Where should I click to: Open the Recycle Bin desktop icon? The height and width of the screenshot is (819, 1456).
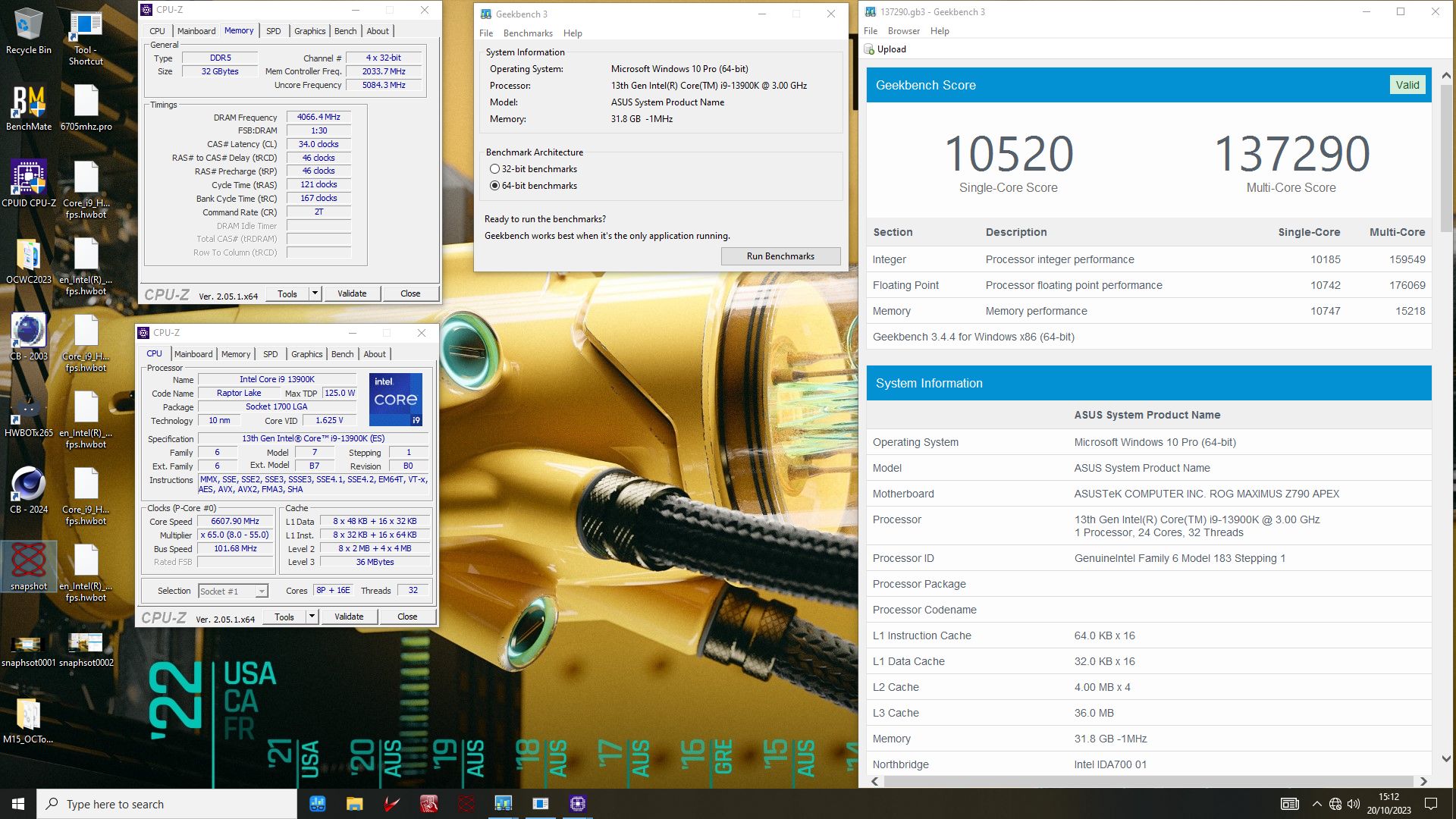point(28,31)
